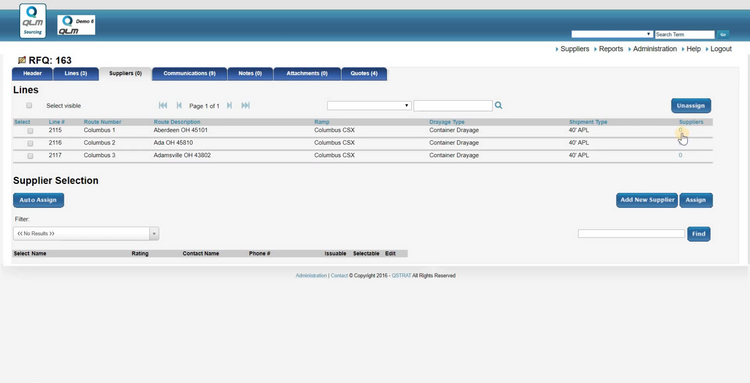Click the supplier Find text field
Screen dimensions: 750x383
pos(631,233)
